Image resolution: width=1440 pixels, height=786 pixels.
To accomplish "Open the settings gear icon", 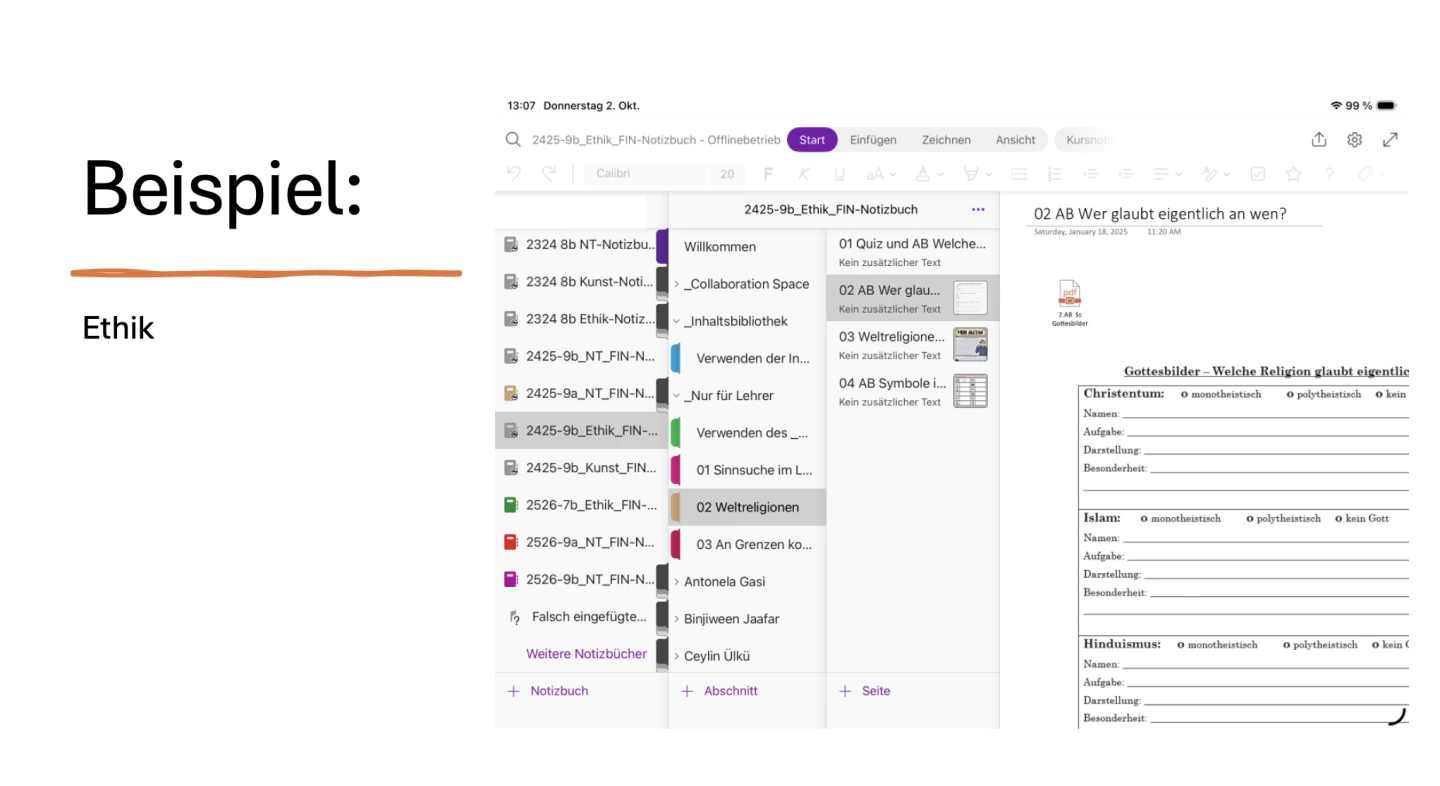I will point(1354,140).
